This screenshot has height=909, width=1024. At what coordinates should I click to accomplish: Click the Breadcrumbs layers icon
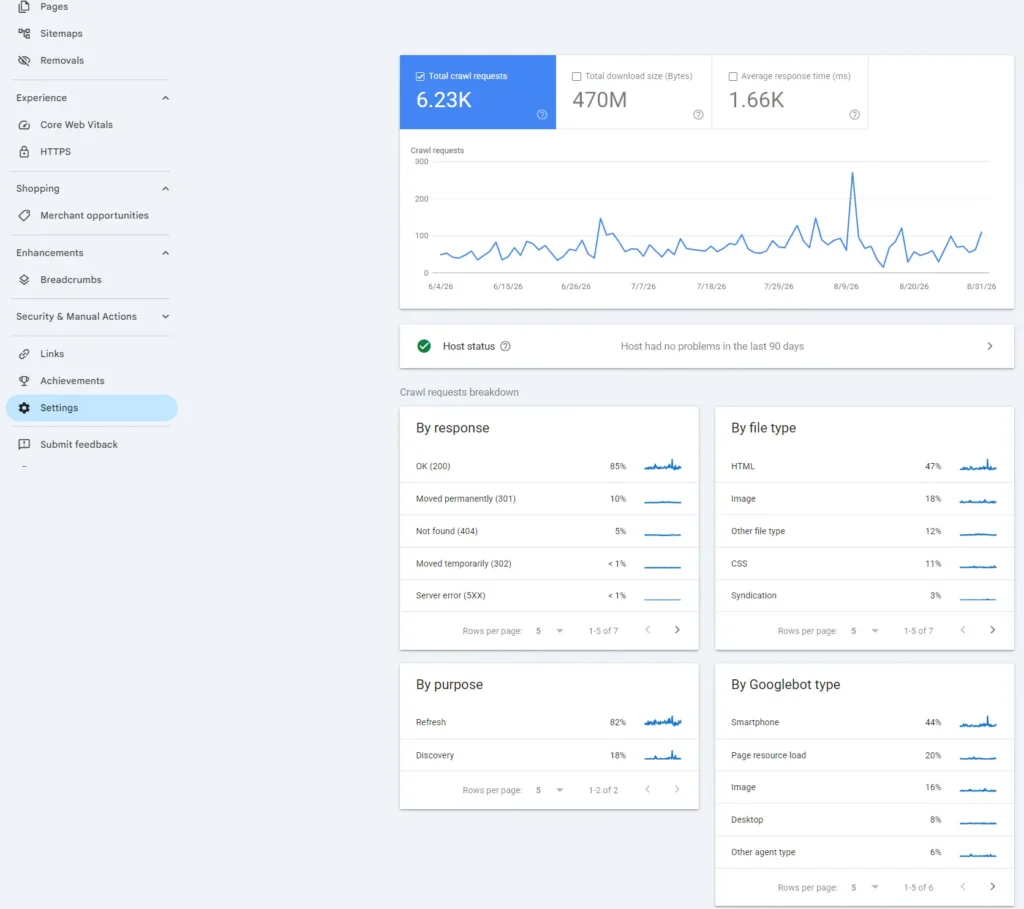click(x=24, y=279)
